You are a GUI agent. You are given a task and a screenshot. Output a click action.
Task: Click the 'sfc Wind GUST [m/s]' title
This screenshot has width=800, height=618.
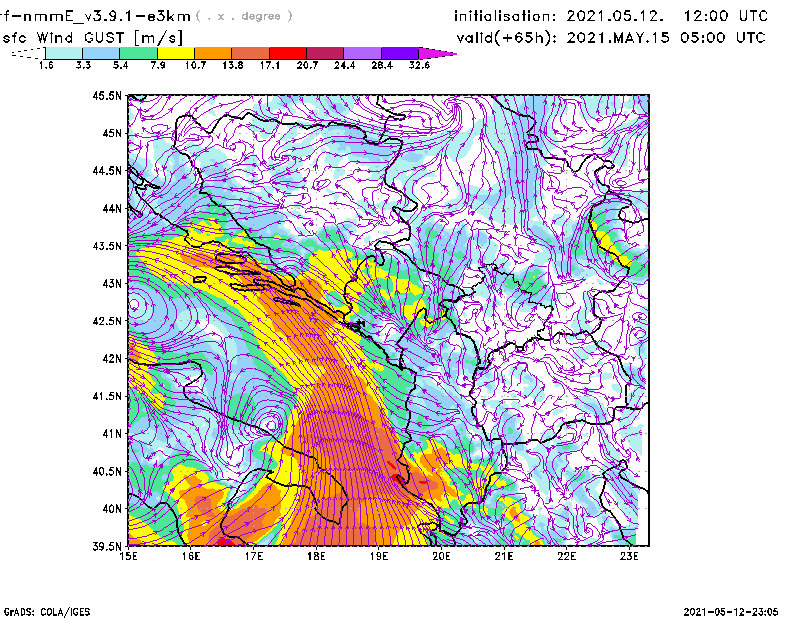[x=92, y=38]
